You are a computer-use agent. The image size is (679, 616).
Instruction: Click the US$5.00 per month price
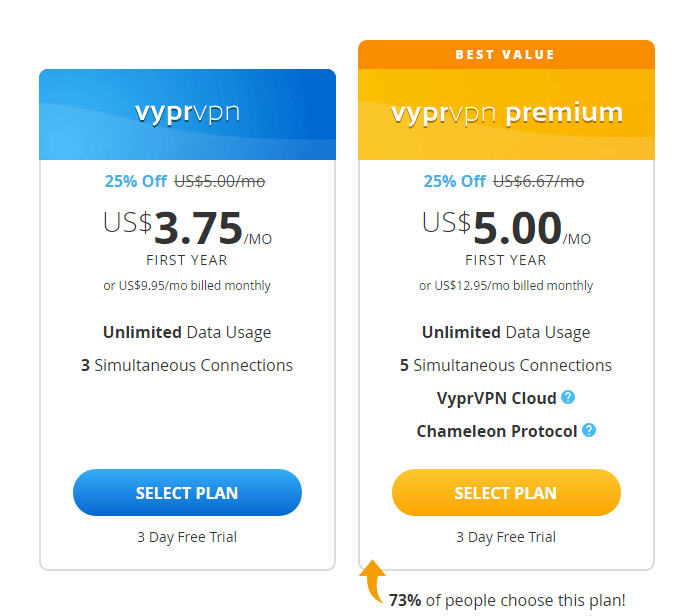point(506,228)
